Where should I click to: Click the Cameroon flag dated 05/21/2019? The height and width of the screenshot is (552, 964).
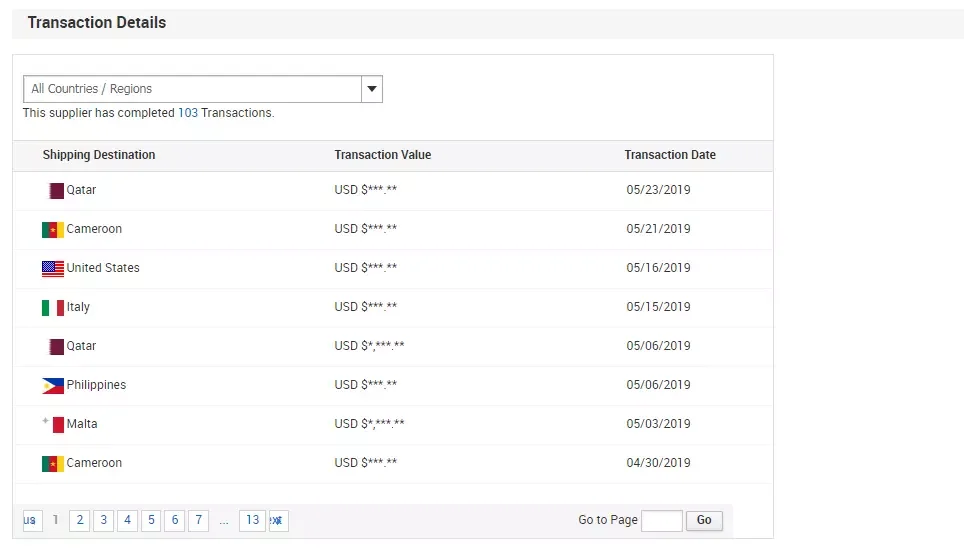53,230
